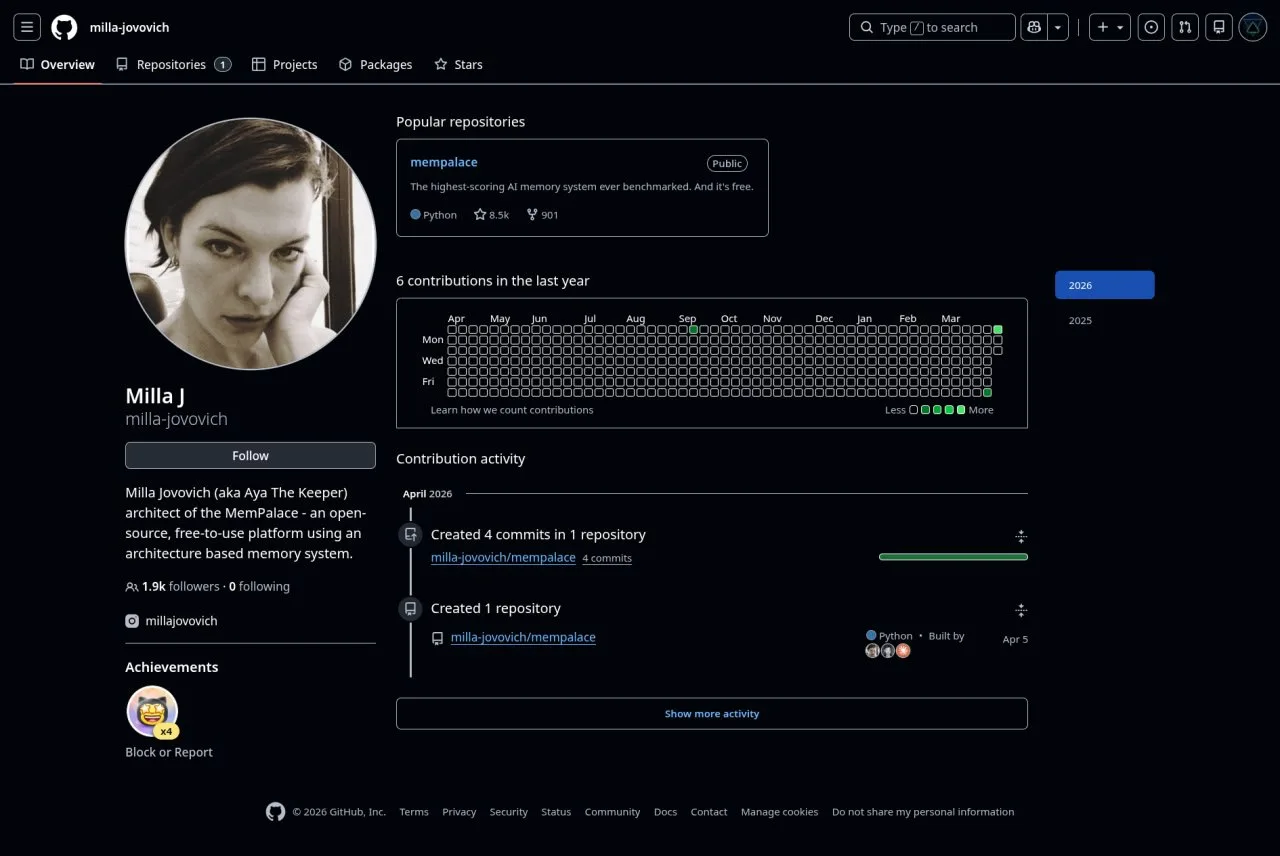Image resolution: width=1280 pixels, height=856 pixels.
Task: View mempalace stargazers 8.5k
Action: 491,214
